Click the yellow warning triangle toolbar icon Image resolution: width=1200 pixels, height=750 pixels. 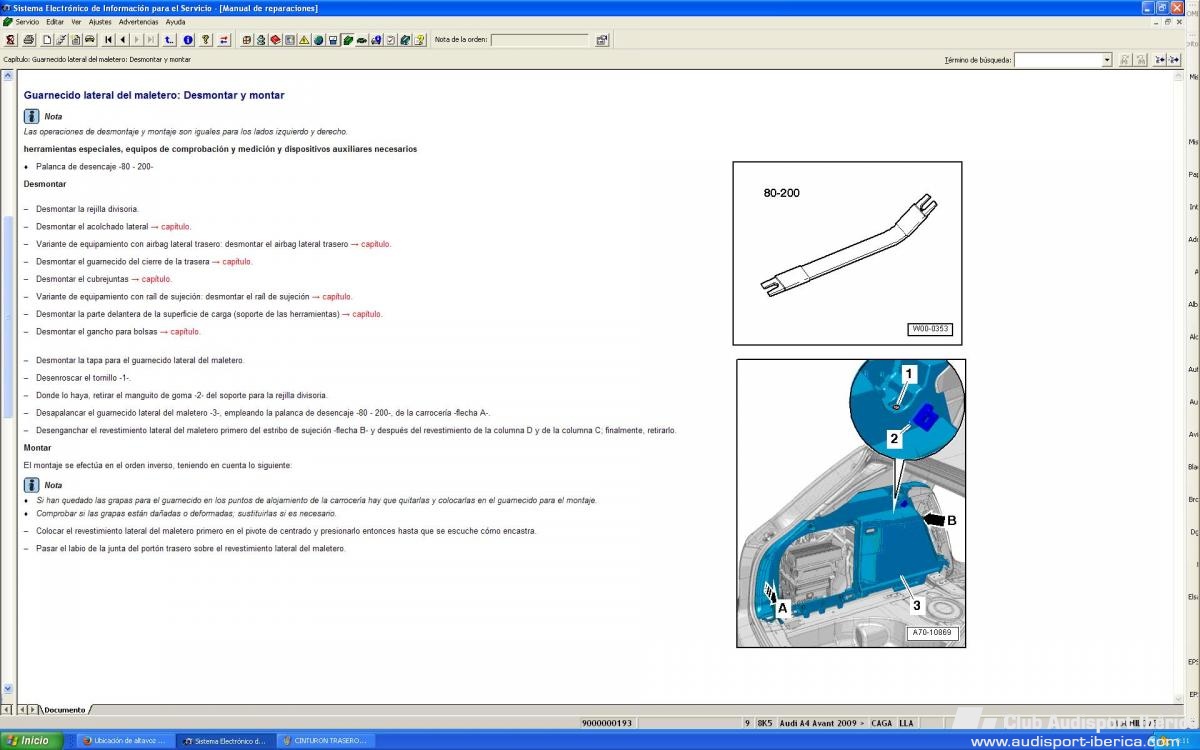pyautogui.click(x=304, y=40)
